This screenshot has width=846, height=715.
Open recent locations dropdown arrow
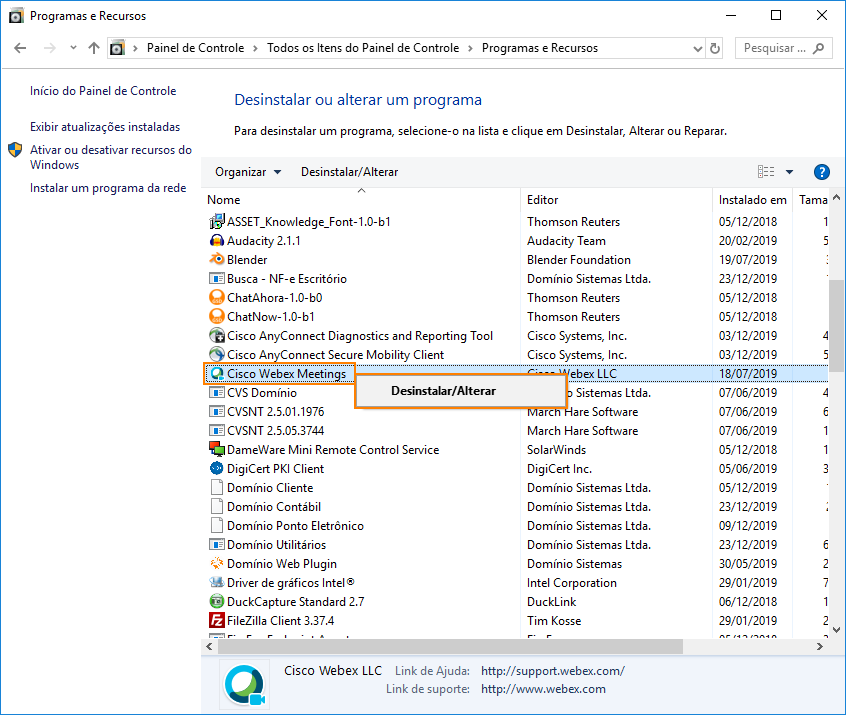pyautogui.click(x=73, y=48)
